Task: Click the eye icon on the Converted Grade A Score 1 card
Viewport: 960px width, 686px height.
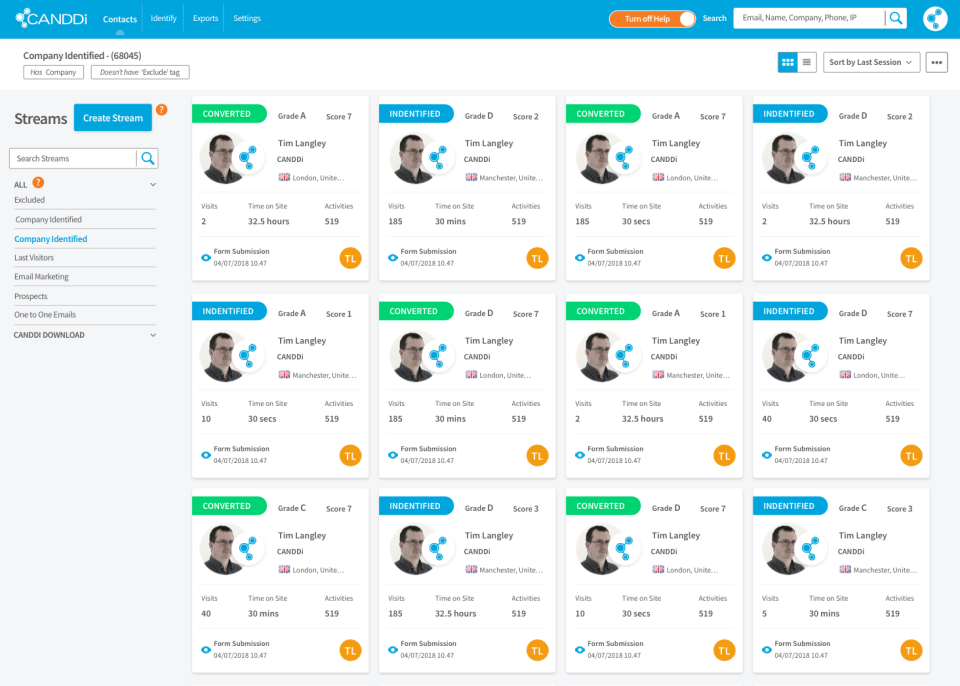Action: tap(579, 455)
